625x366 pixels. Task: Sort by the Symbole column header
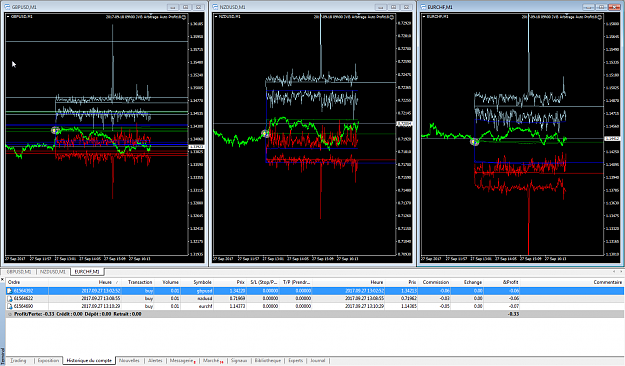[197, 282]
